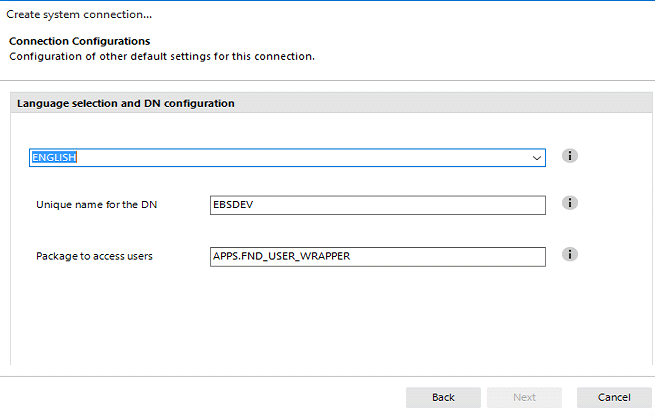Go back with the Back button
Viewport: 655px width, 418px height.
click(443, 397)
